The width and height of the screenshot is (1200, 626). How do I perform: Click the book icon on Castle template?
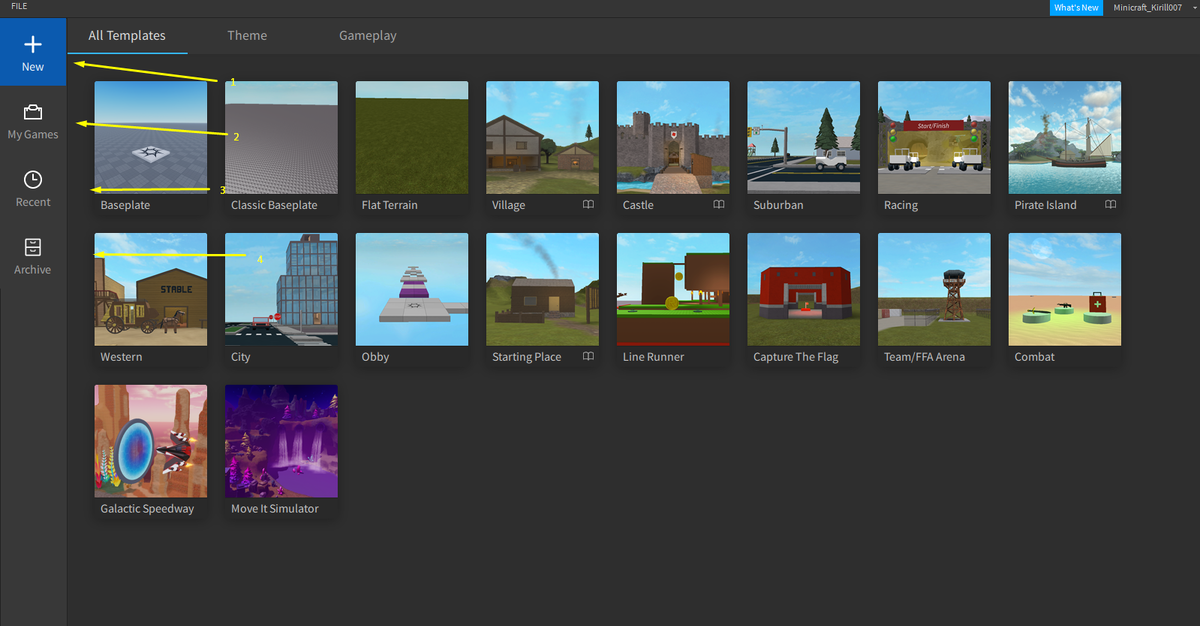point(718,205)
